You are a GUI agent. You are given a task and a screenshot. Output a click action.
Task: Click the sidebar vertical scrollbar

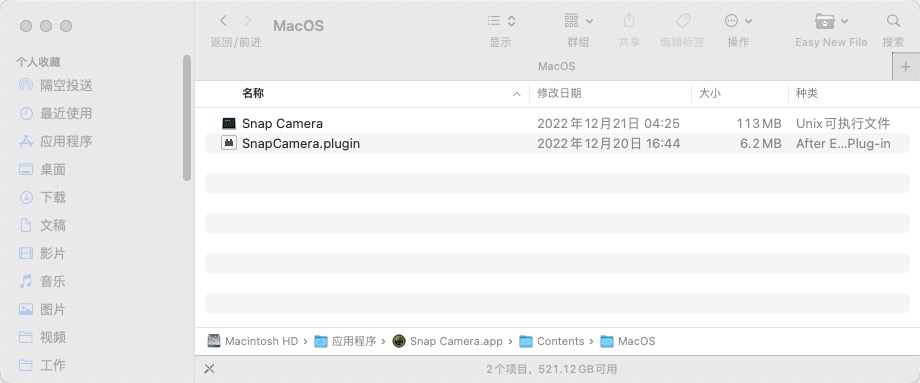(x=187, y=117)
